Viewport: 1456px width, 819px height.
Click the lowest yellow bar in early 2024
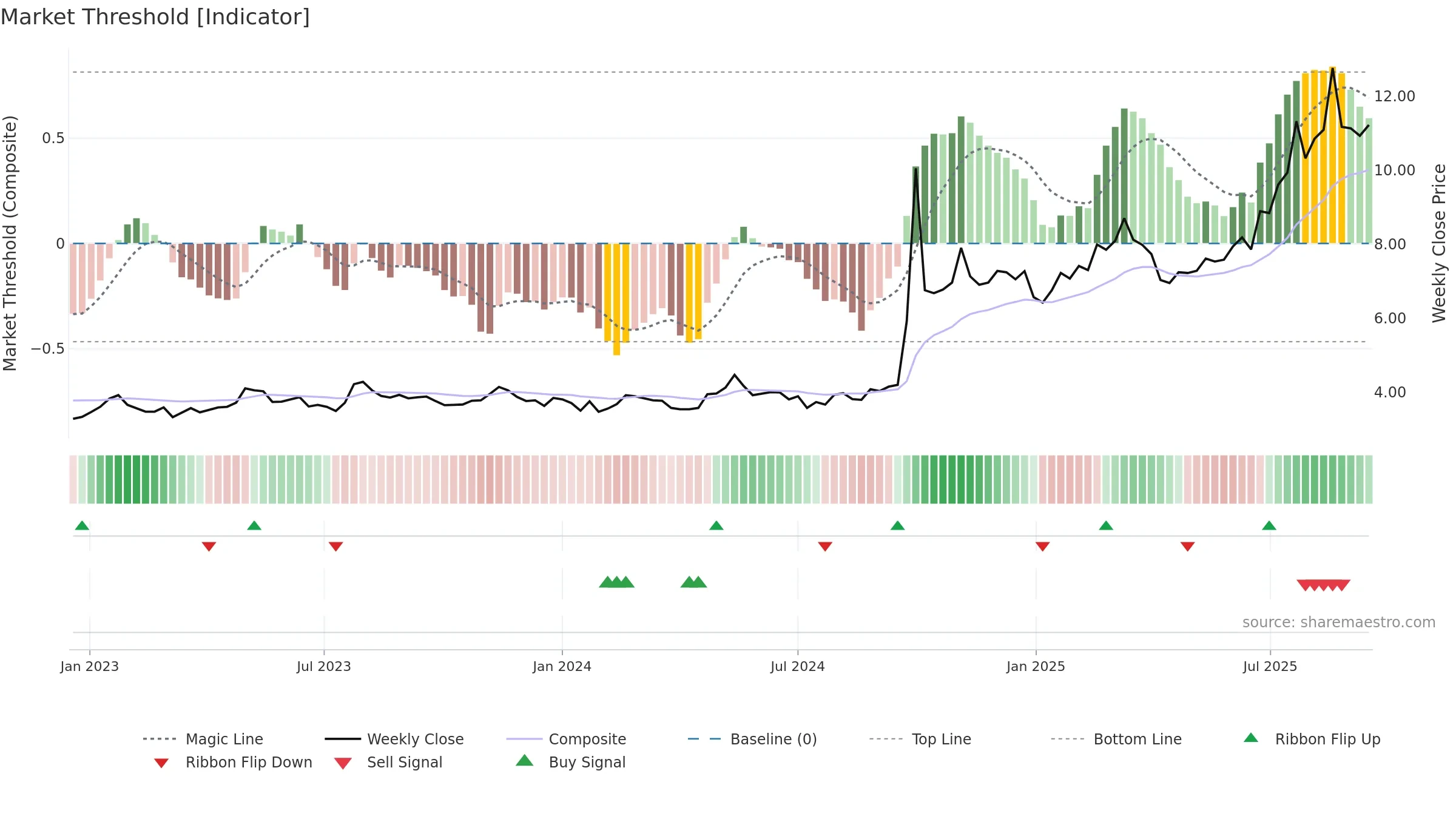click(616, 300)
